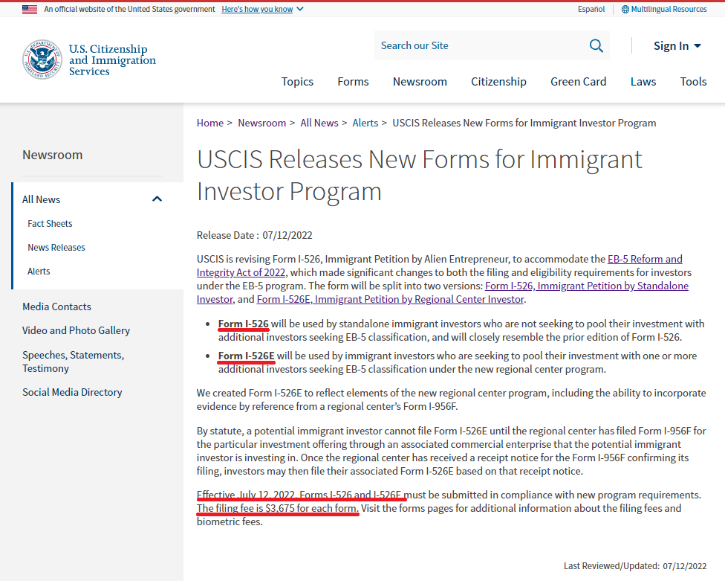Viewport: 725px width, 581px height.
Task: Open the Social Media Directory link
Action: pos(72,392)
